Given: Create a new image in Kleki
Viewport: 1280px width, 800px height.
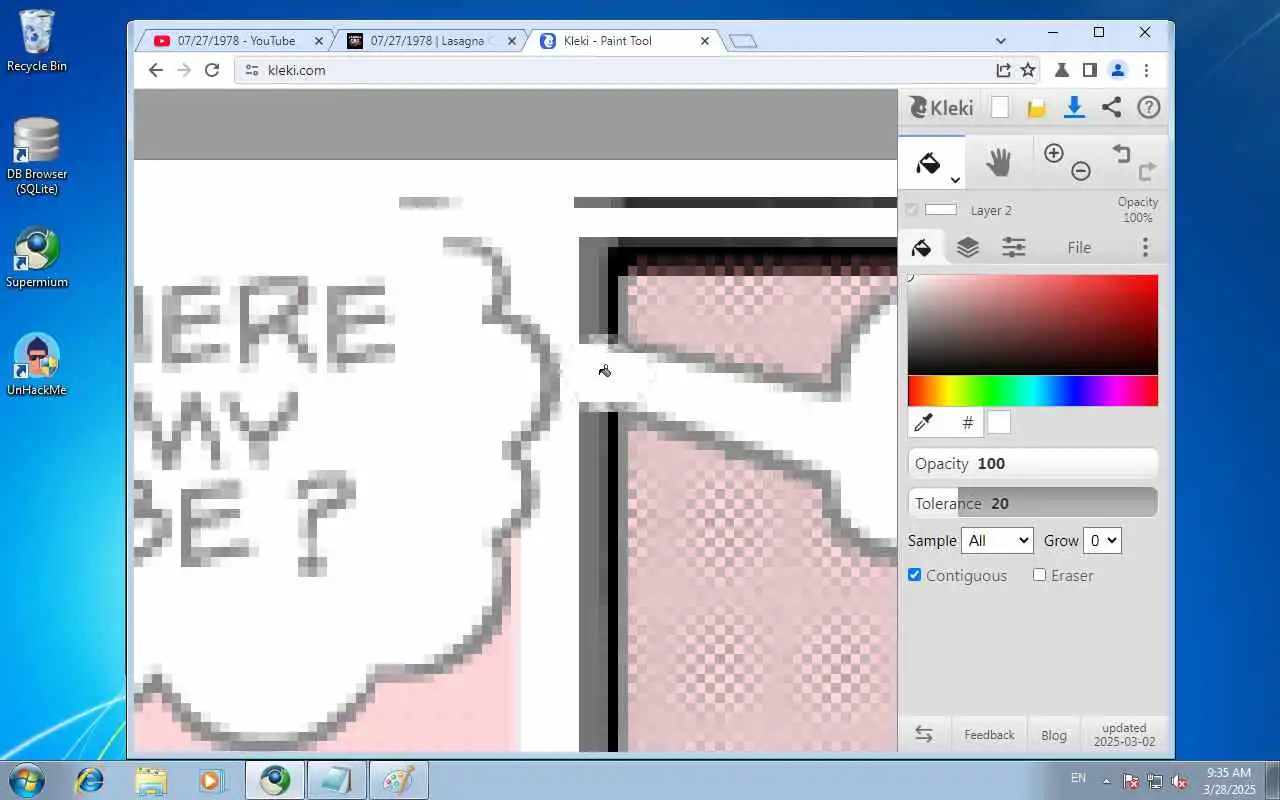Looking at the screenshot, I should click(x=1000, y=108).
